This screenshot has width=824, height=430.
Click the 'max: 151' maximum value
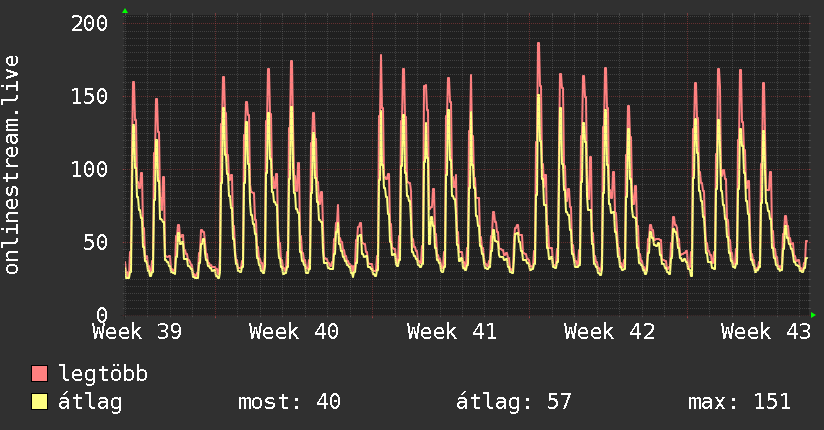[x=739, y=402]
